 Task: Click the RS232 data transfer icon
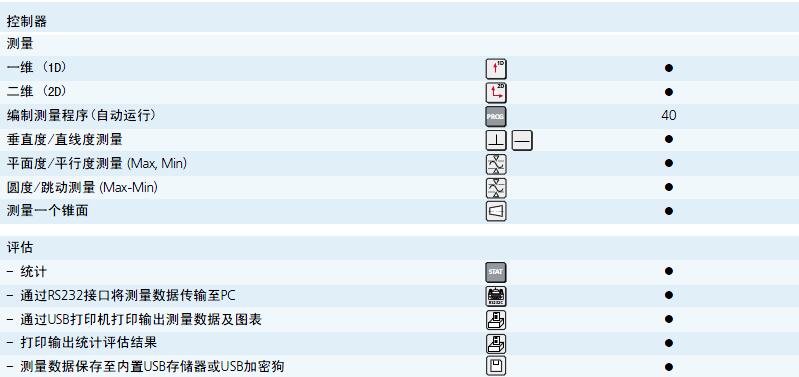496,296
